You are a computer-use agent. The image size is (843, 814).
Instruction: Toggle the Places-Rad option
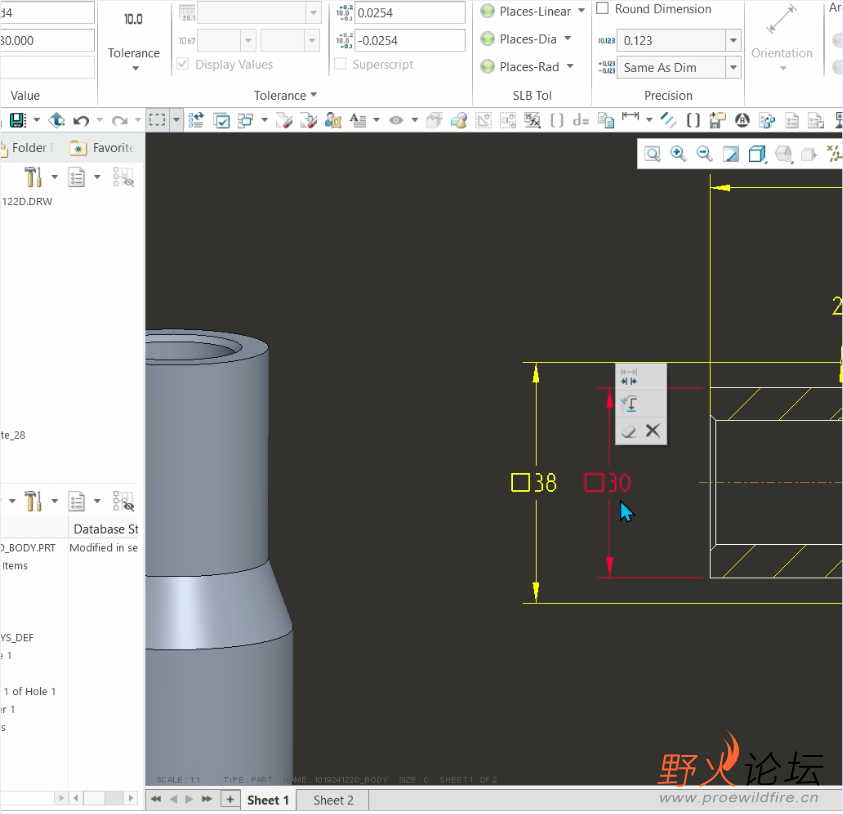pos(488,67)
